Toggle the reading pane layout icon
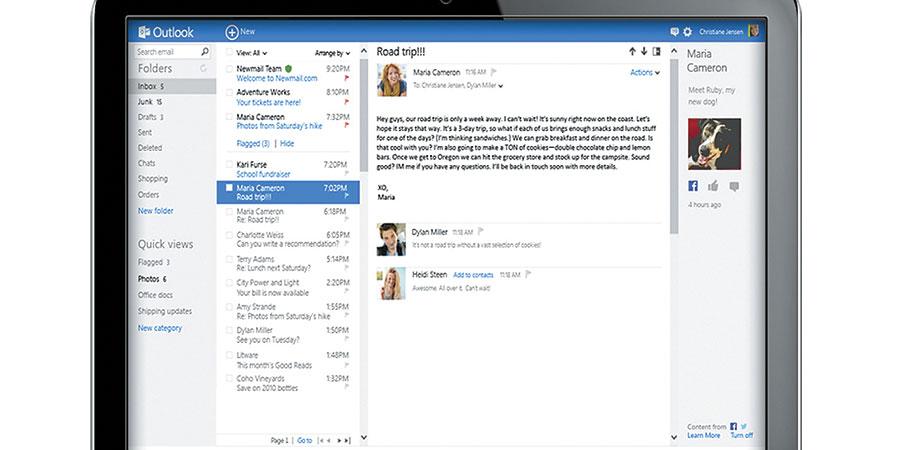This screenshot has height=450, width=900. (x=657, y=52)
